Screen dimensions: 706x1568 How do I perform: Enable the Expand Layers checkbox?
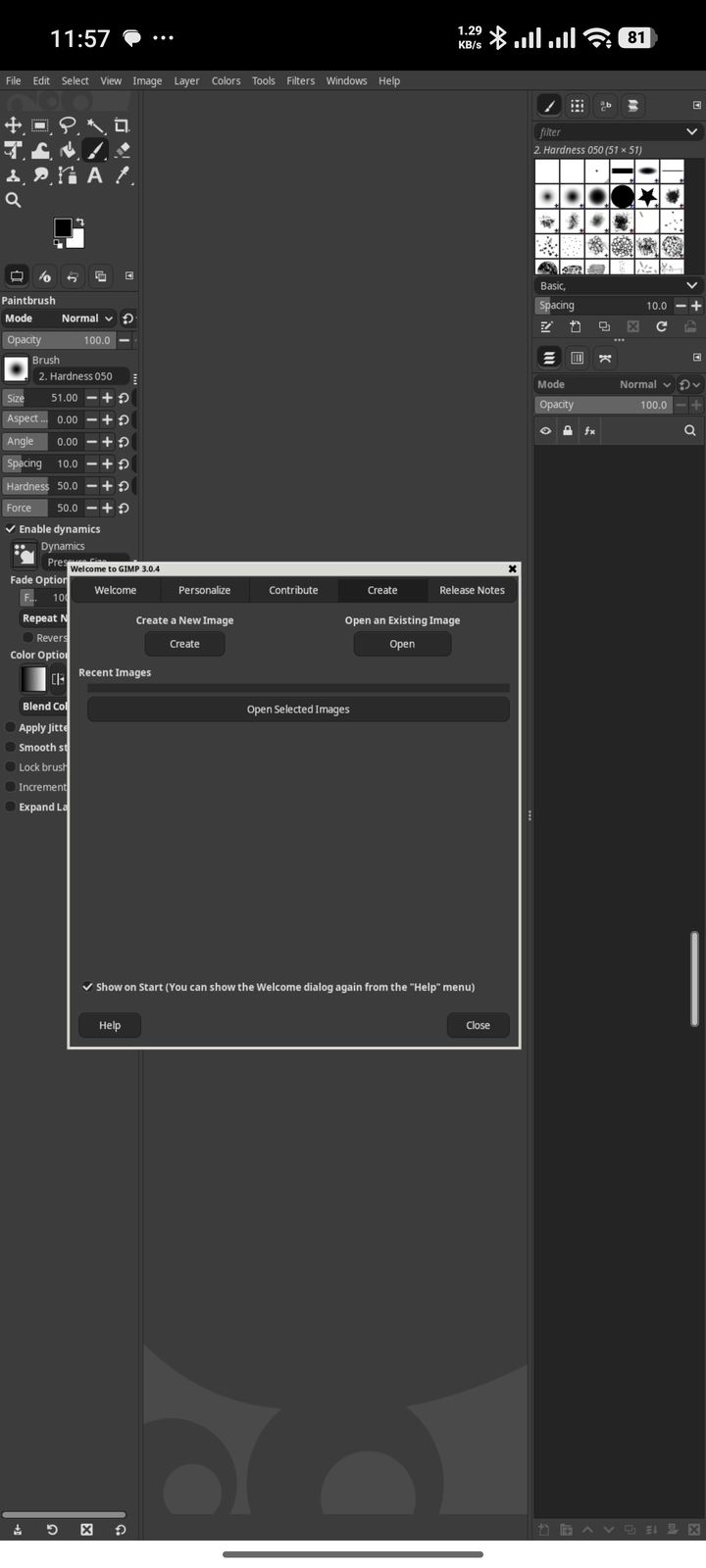click(11, 807)
